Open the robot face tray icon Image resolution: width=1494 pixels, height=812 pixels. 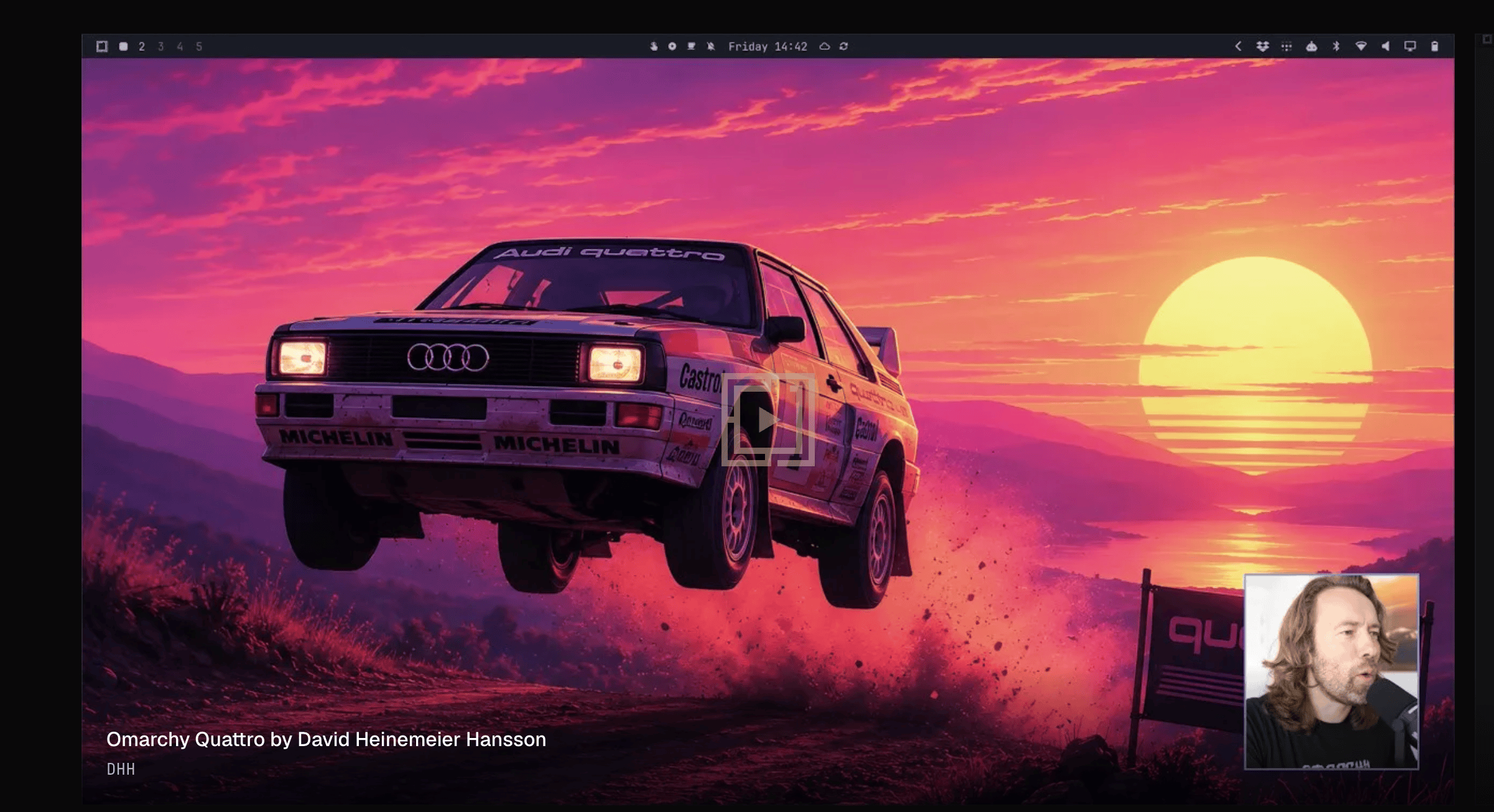1311,46
